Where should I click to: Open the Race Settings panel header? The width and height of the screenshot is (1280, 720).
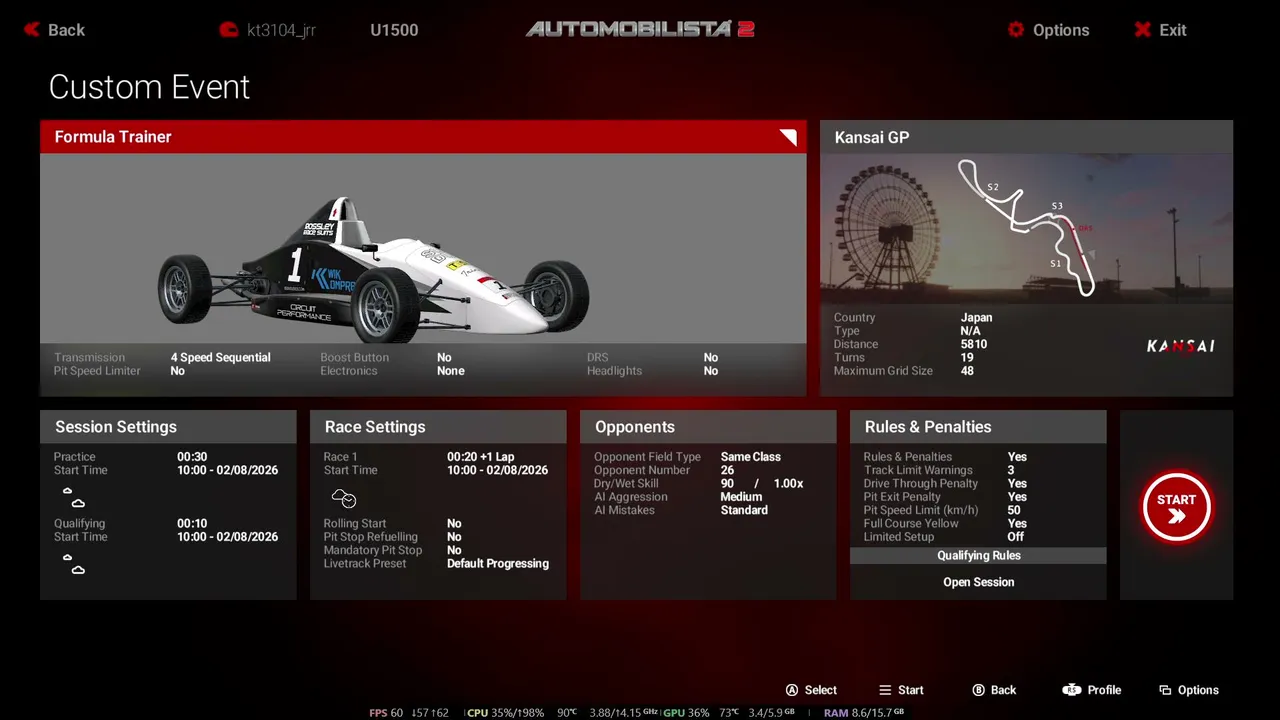pos(438,427)
